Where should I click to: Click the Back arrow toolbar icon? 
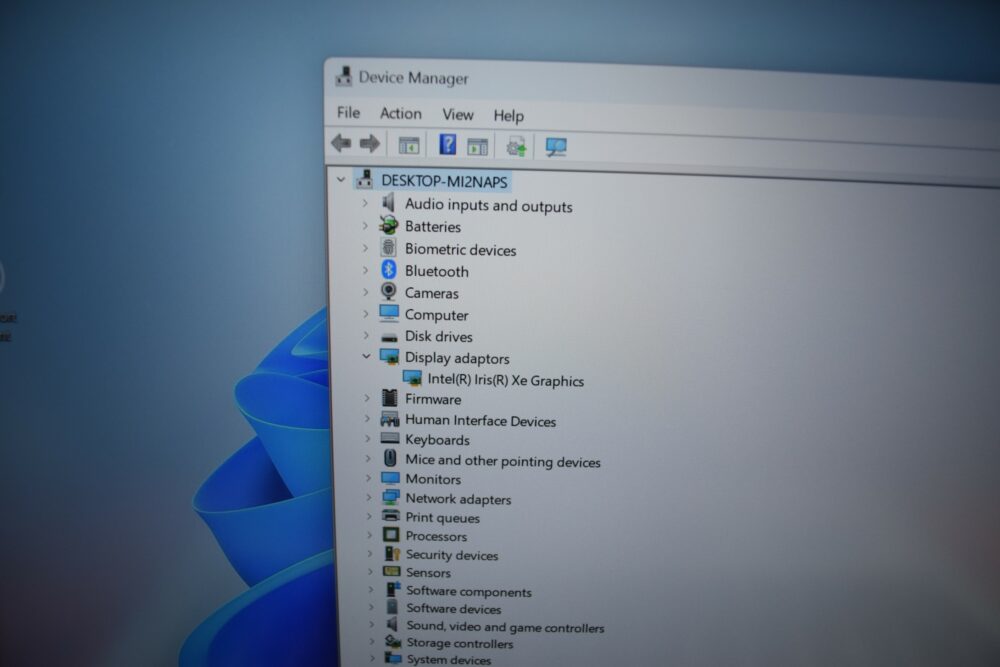341,143
